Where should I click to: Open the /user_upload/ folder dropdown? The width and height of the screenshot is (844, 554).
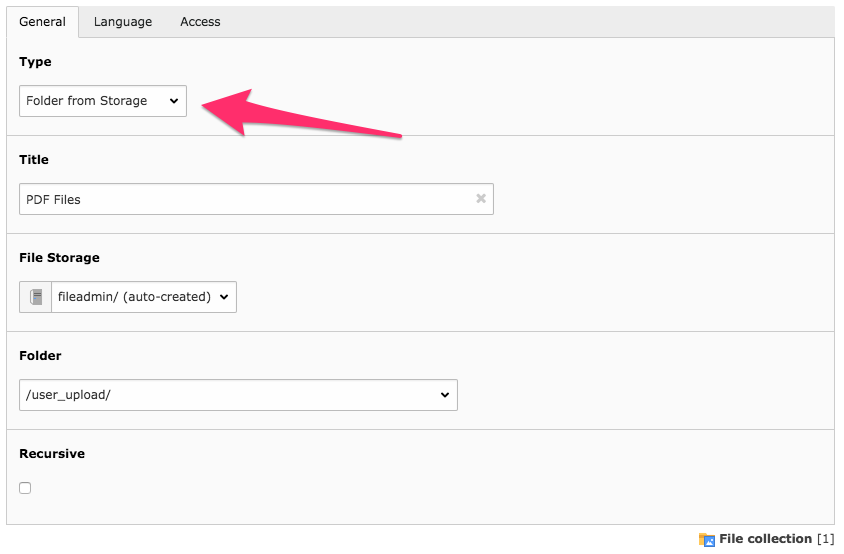pos(238,395)
